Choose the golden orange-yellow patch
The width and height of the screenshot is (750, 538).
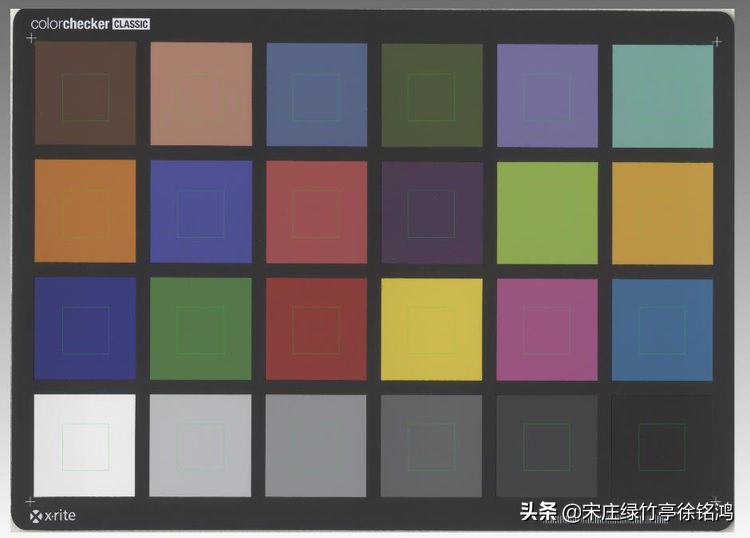[662, 213]
